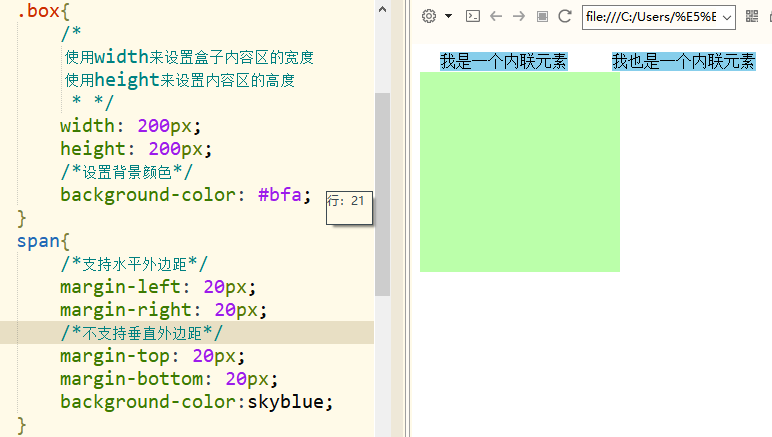Screen dimensions: 772x437
Task: Click the span '我是一个内联元素'
Action: 504,62
